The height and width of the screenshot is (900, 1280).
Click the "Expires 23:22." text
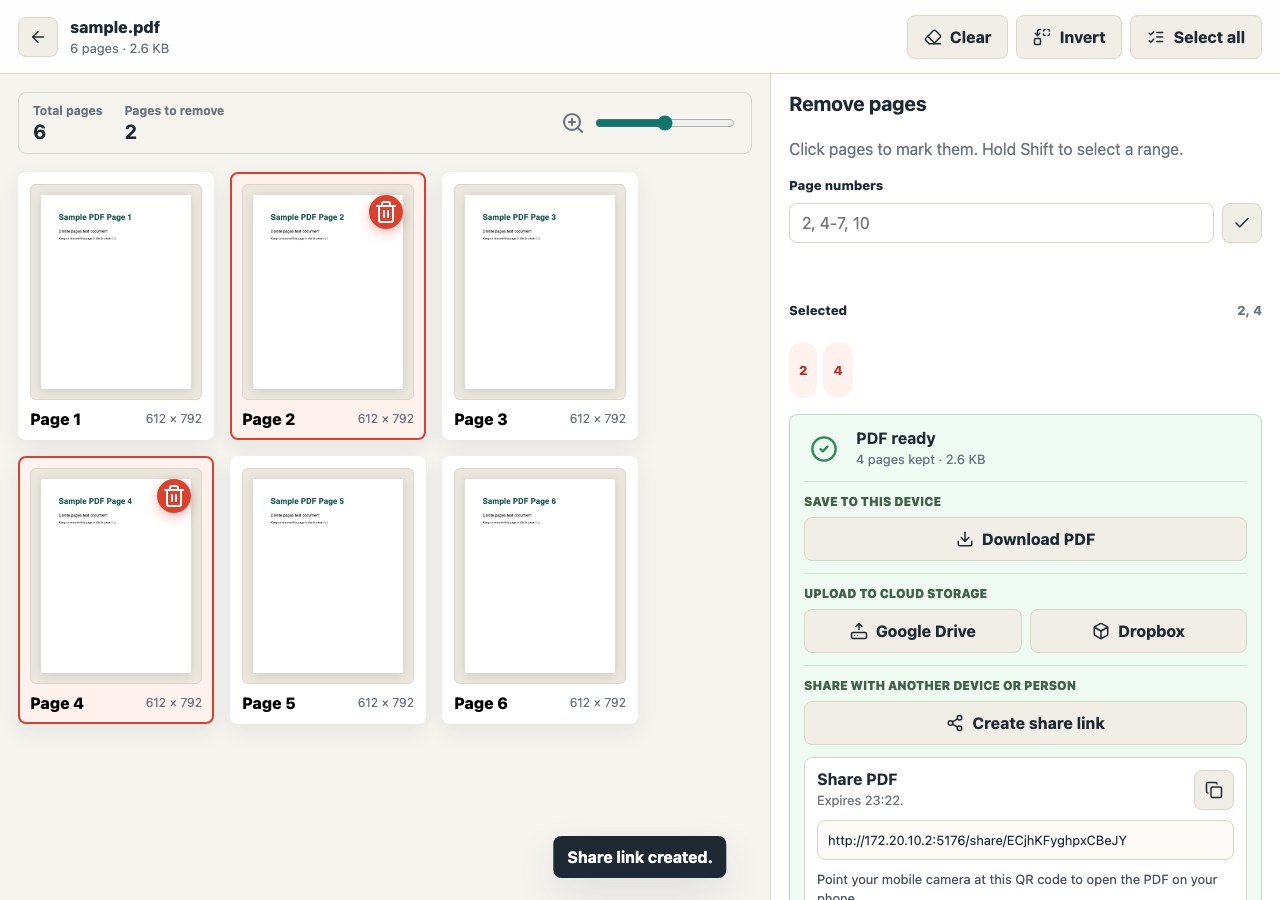click(861, 800)
